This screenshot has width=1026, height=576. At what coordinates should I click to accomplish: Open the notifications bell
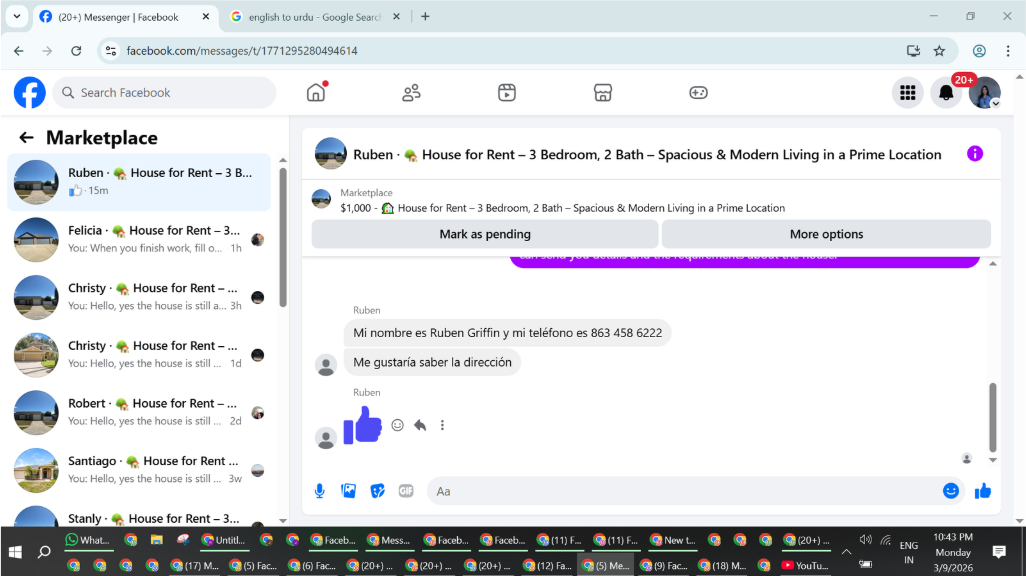(946, 93)
